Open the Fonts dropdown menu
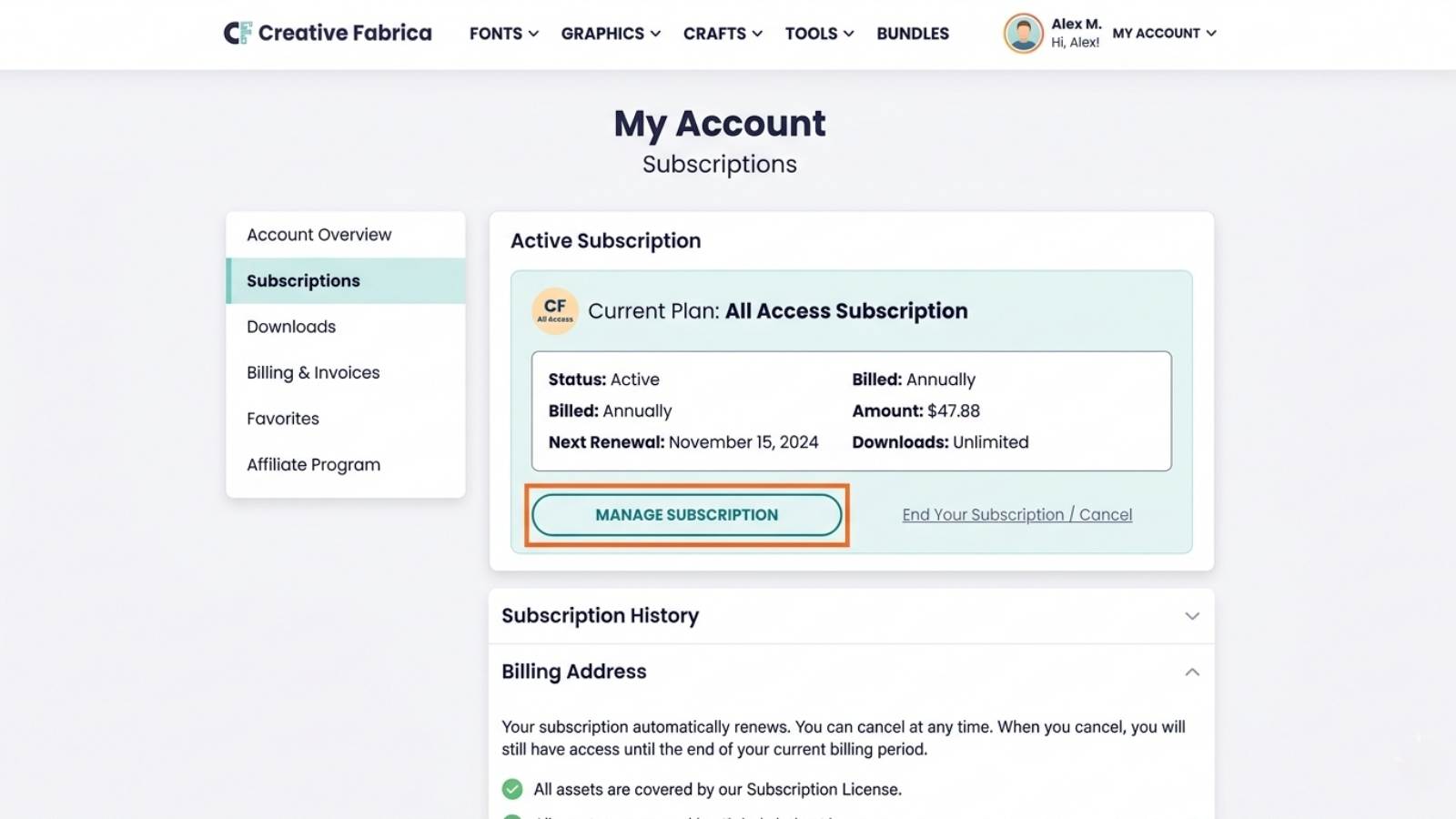 click(504, 34)
